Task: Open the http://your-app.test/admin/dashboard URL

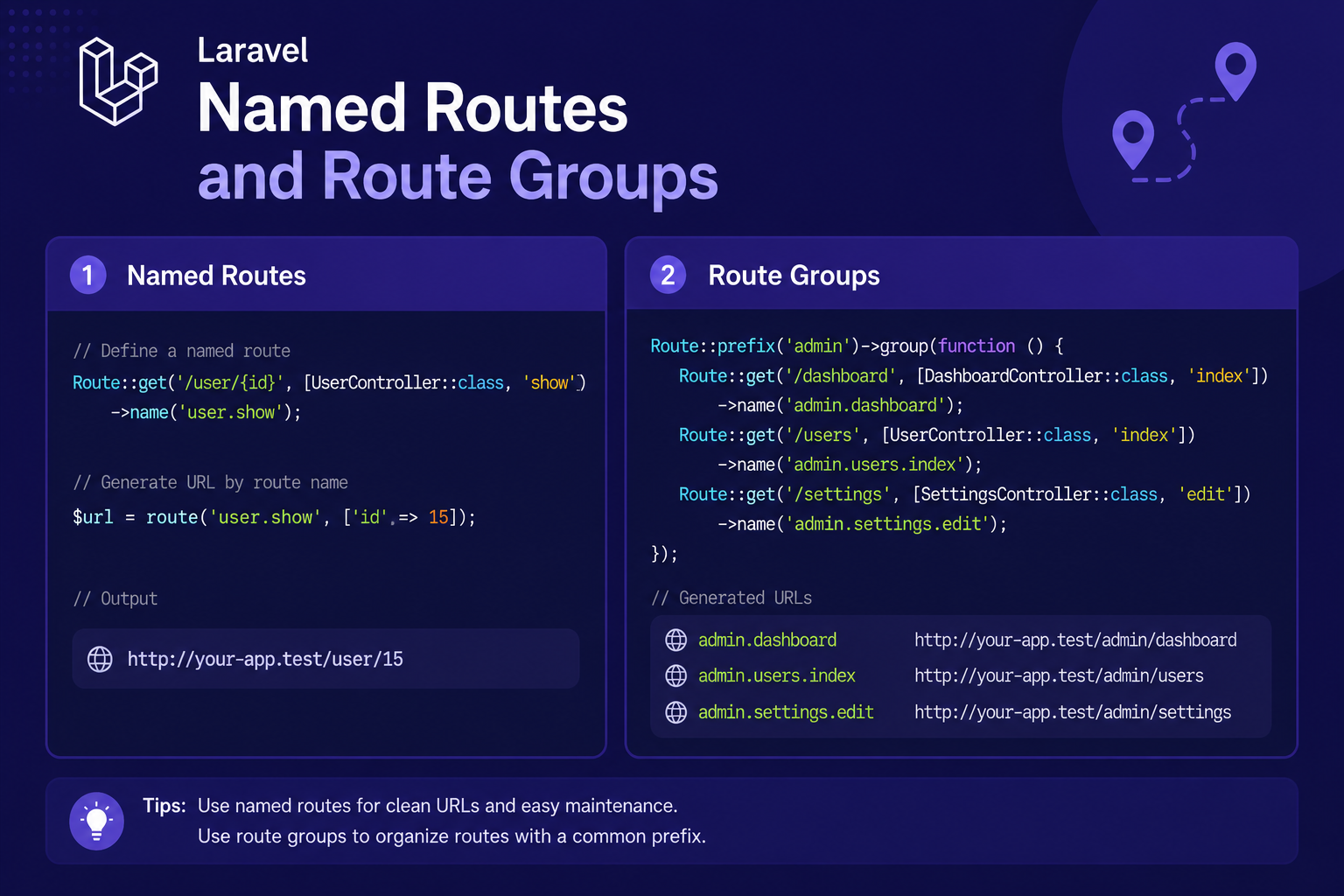Action: point(1075,640)
